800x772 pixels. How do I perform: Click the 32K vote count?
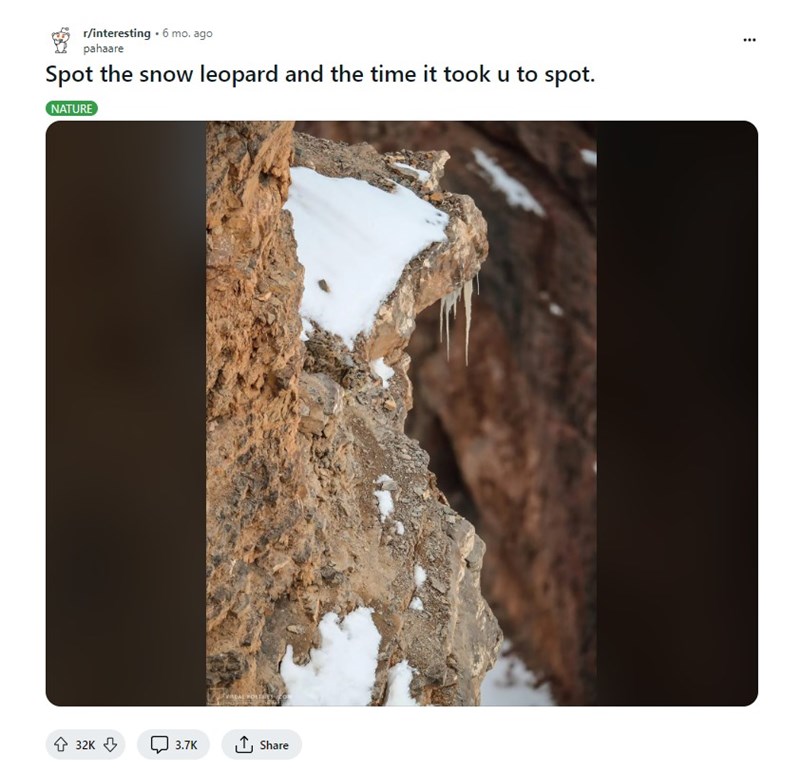pyautogui.click(x=85, y=745)
